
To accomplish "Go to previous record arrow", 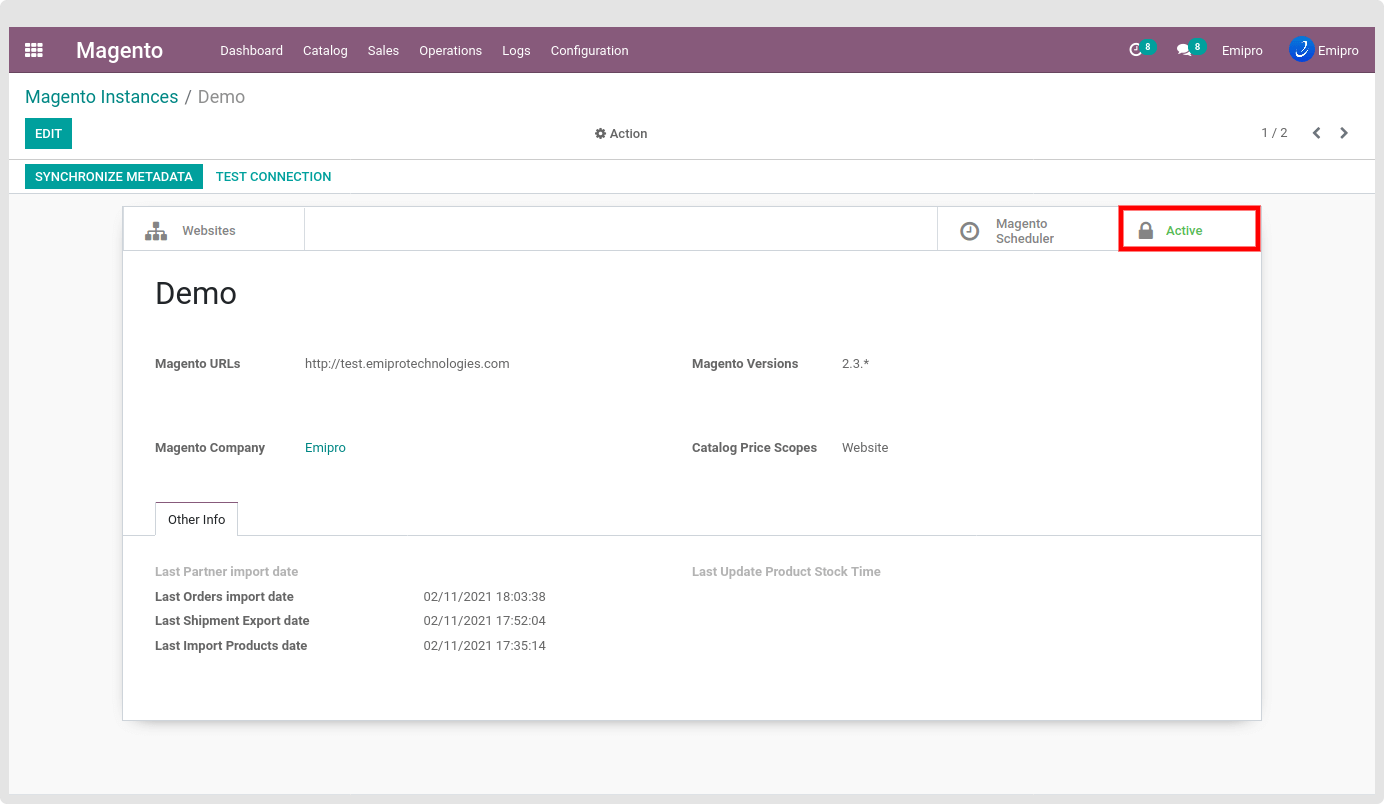I will coord(1317,133).
